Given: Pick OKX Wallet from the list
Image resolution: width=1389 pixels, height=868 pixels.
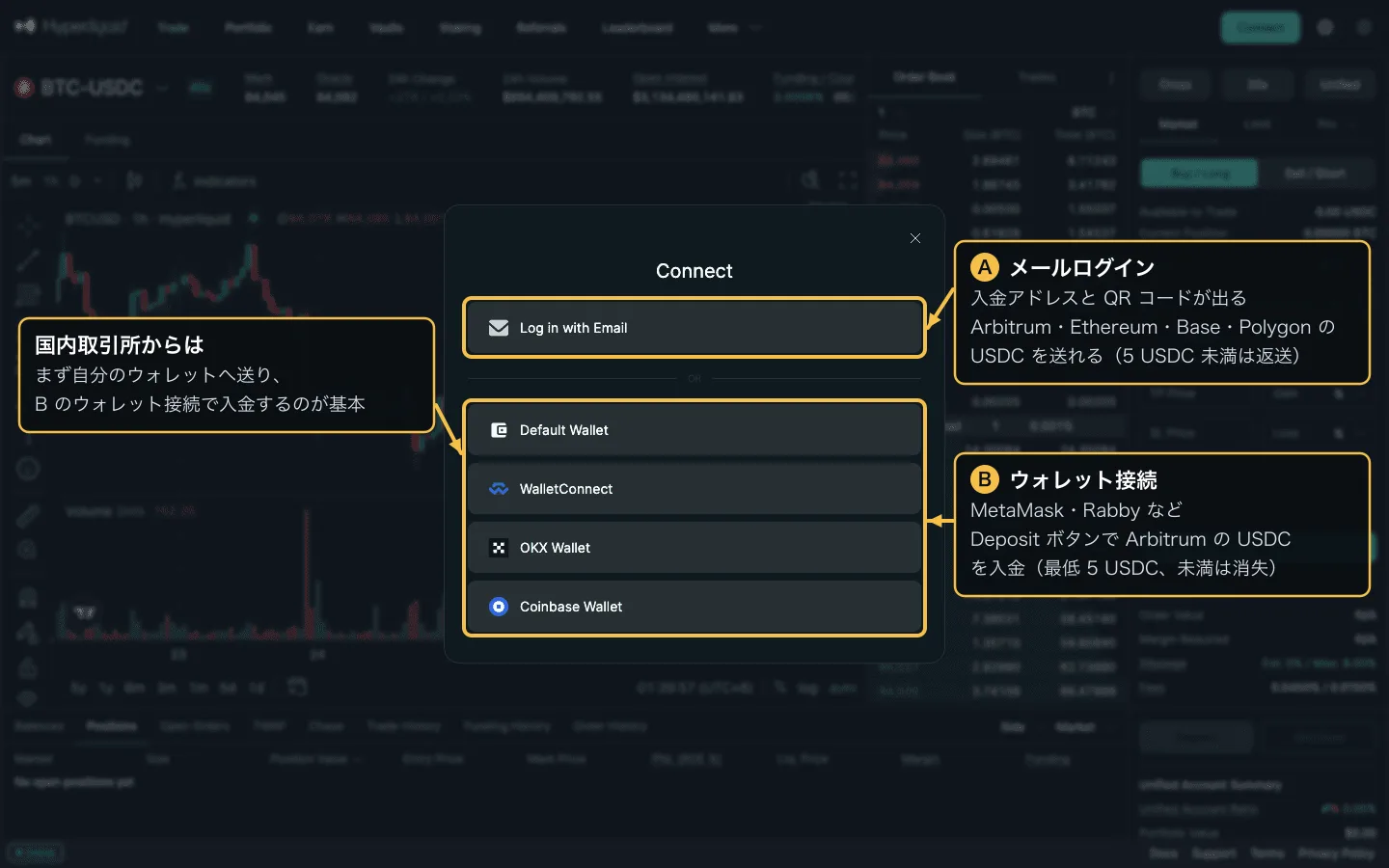Looking at the screenshot, I should point(694,548).
